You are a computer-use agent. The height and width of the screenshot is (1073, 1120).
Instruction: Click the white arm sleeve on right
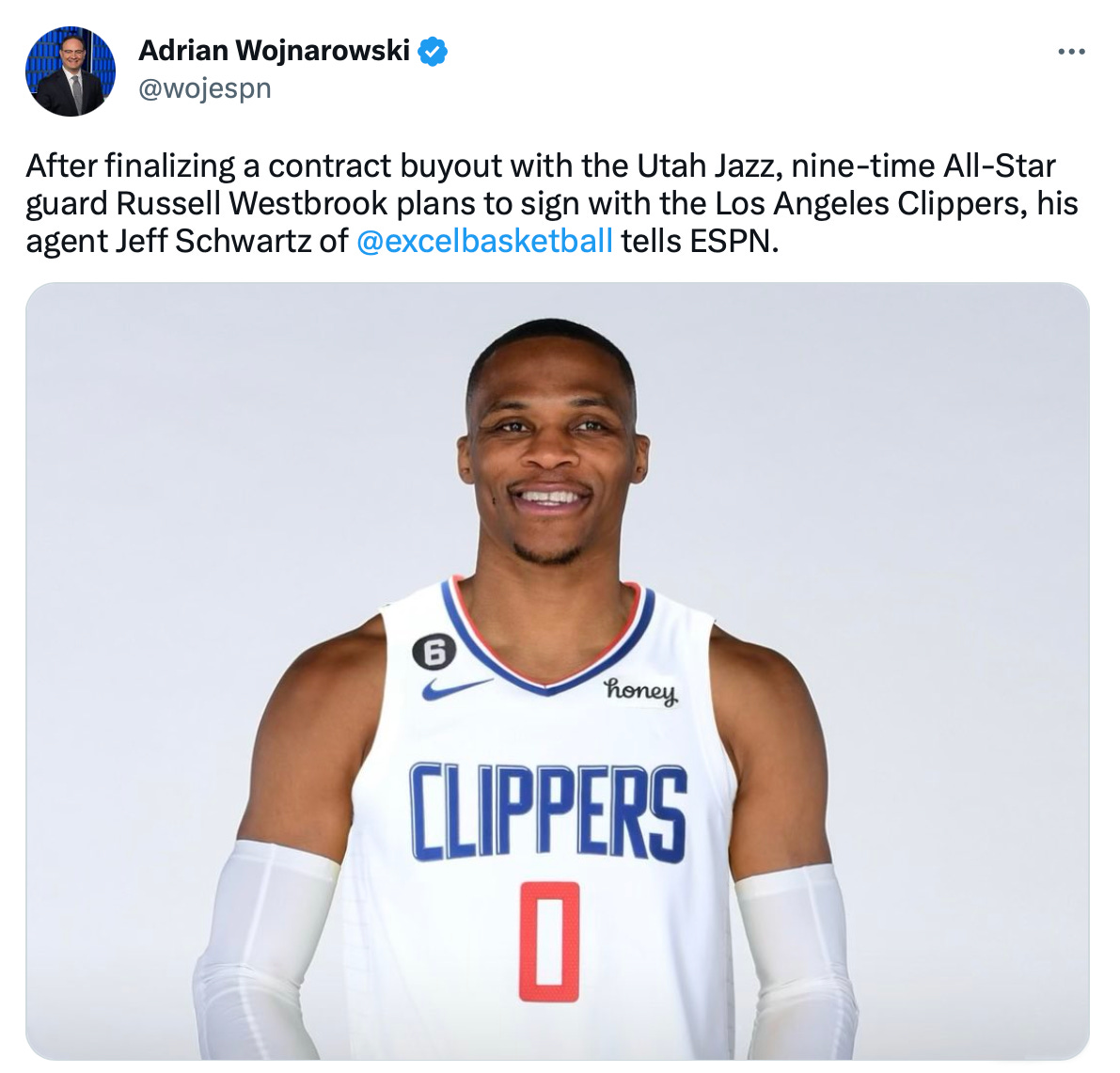793,961
